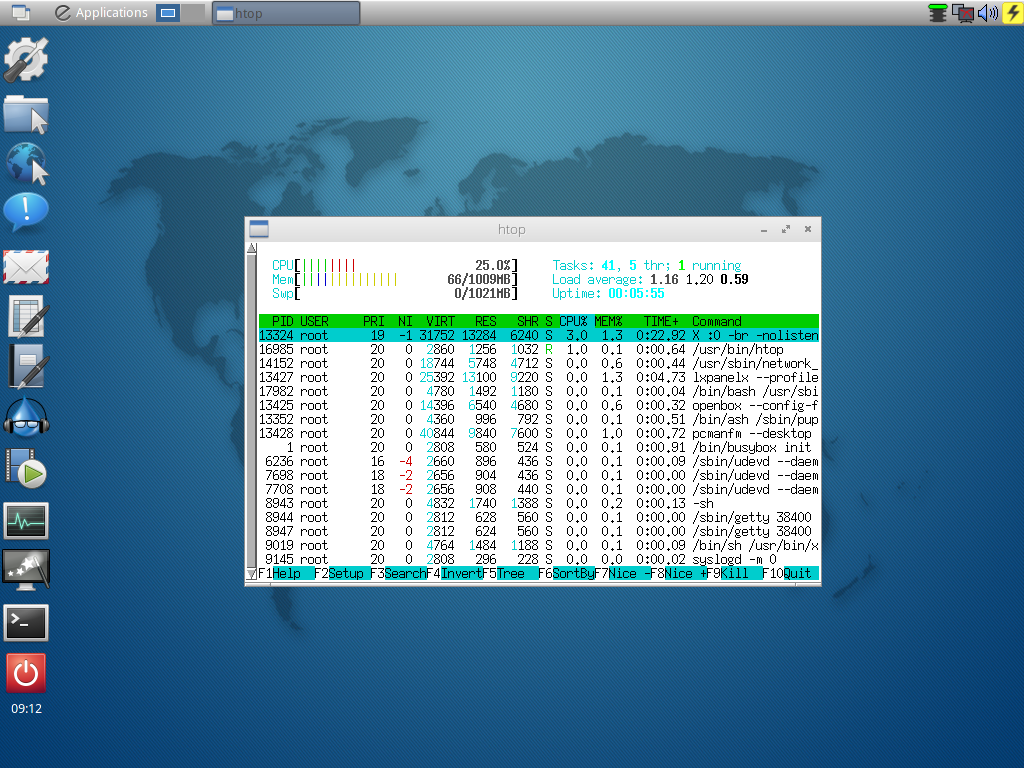Launch the headphones audio player icon

[x=26, y=418]
